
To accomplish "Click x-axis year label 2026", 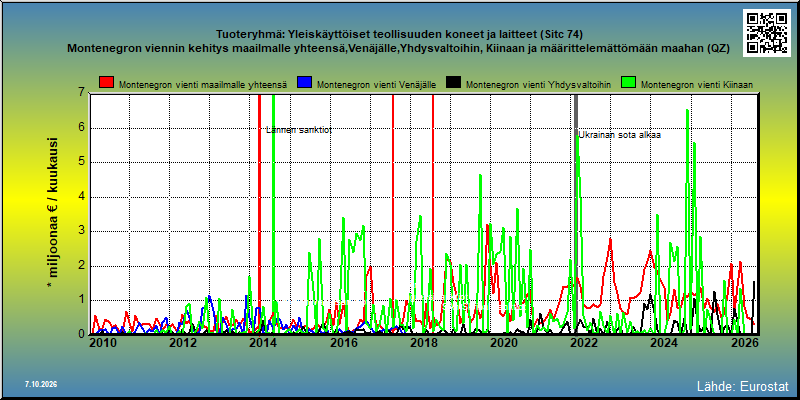I will [744, 343].
